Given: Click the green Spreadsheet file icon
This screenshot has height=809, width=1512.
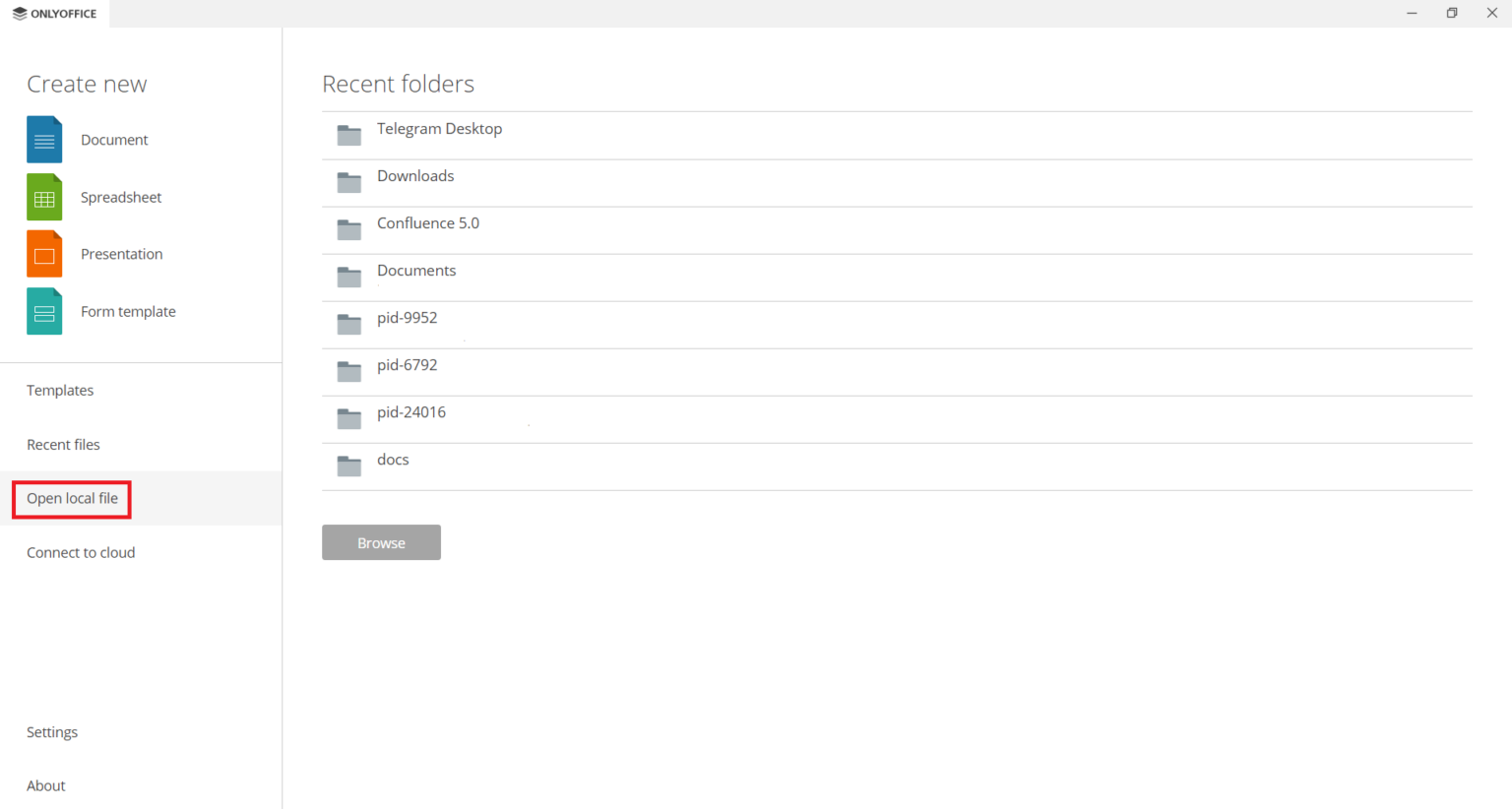Looking at the screenshot, I should click(x=44, y=197).
